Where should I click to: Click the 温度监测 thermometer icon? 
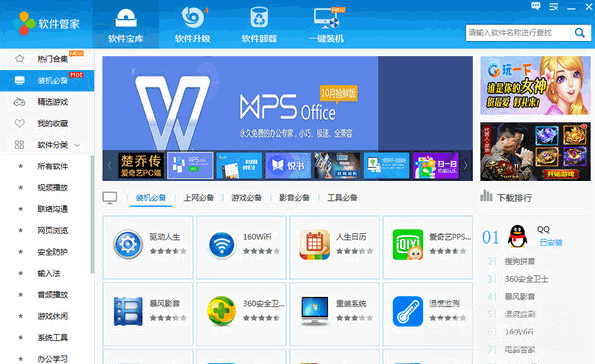(408, 311)
